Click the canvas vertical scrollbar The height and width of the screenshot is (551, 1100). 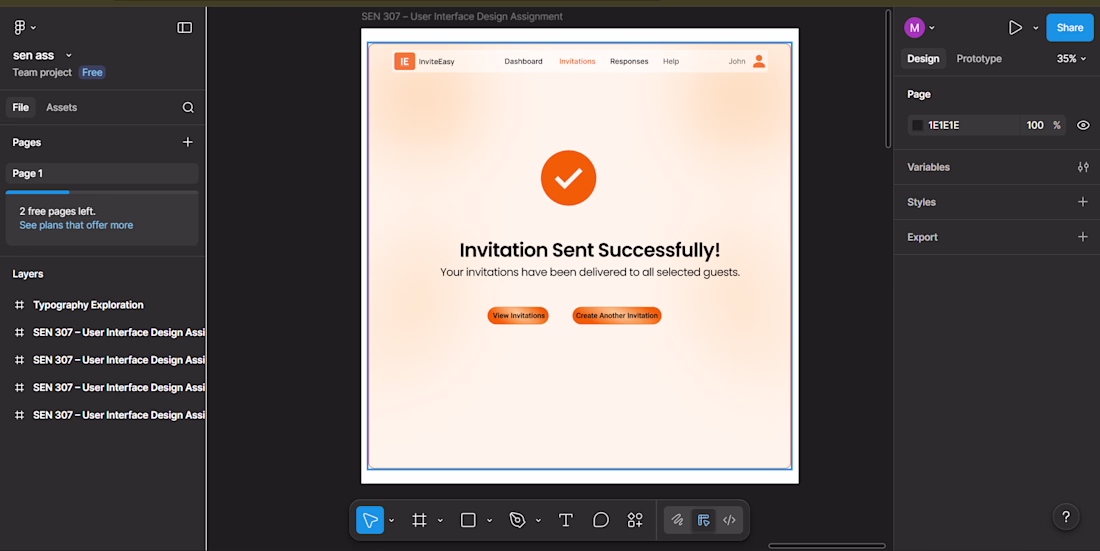click(888, 78)
